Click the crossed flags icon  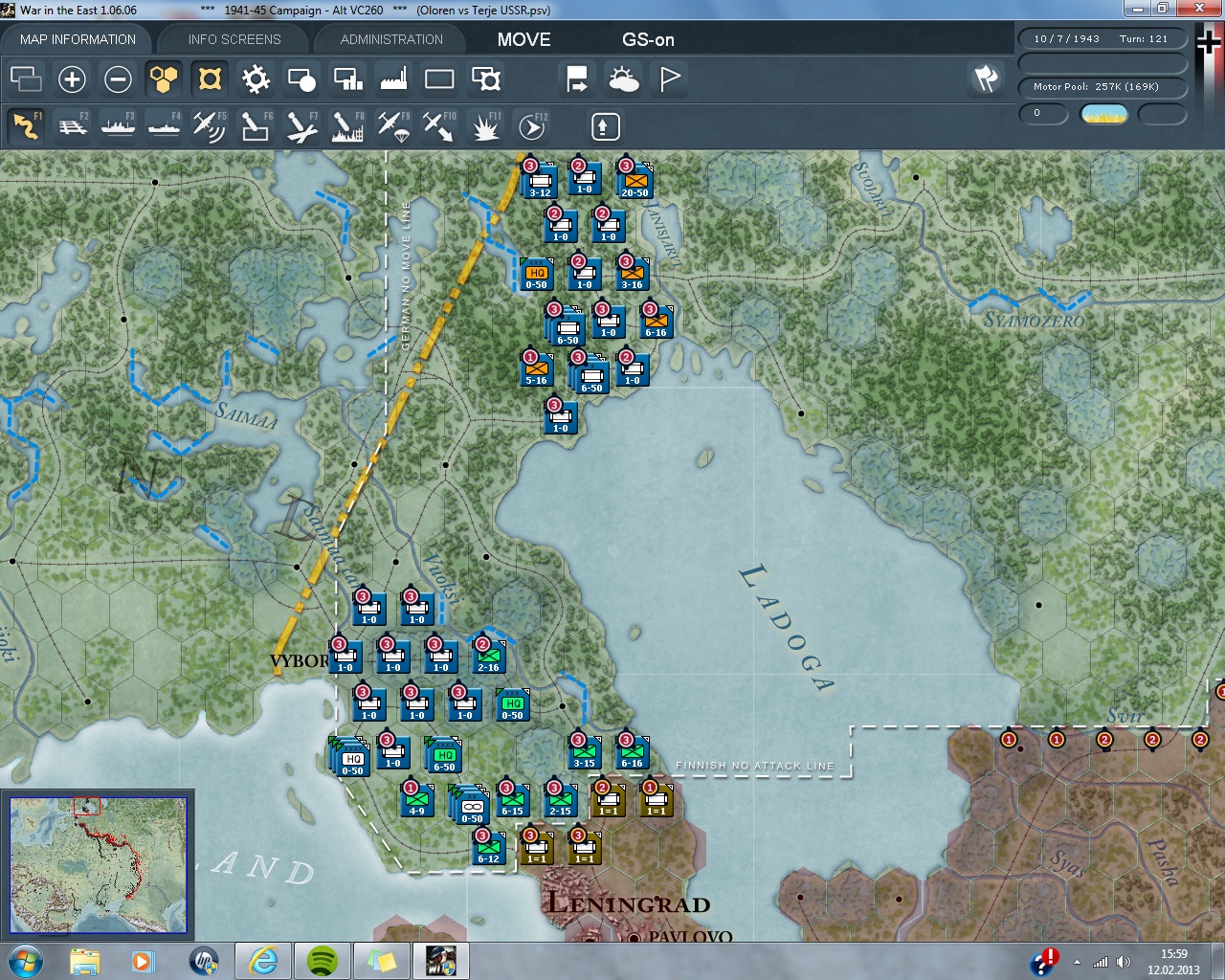pyautogui.click(x=986, y=78)
